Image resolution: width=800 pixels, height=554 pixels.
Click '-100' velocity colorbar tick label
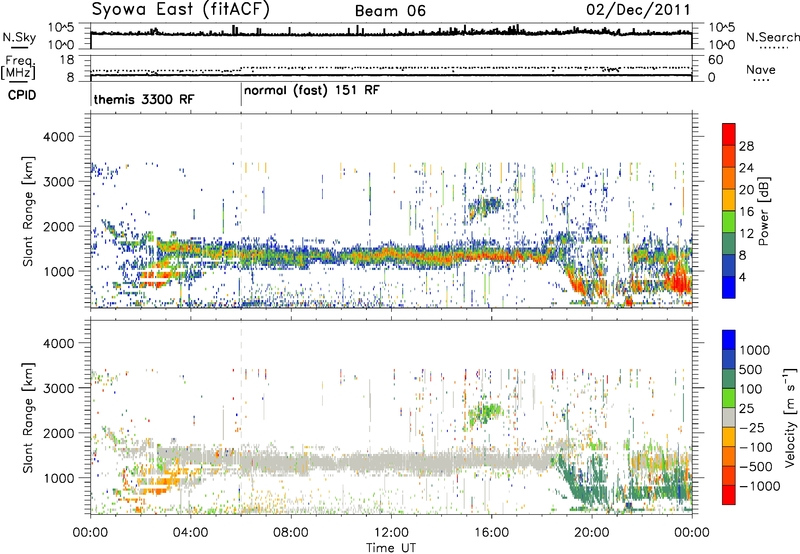point(755,447)
